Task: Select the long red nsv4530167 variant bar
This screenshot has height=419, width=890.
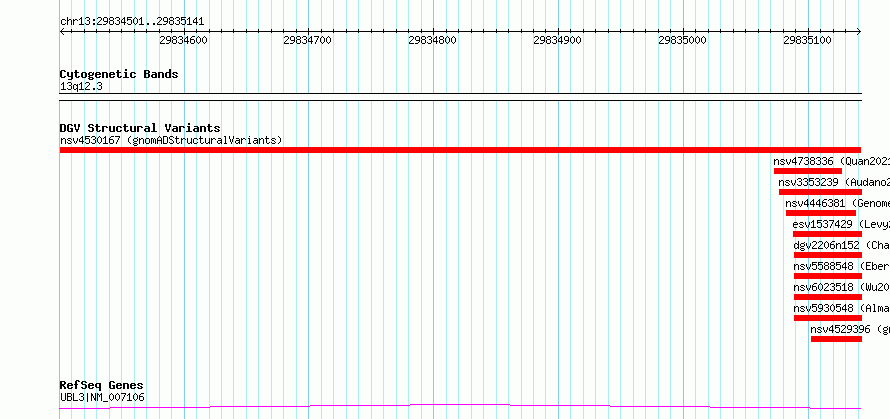Action: [460, 150]
